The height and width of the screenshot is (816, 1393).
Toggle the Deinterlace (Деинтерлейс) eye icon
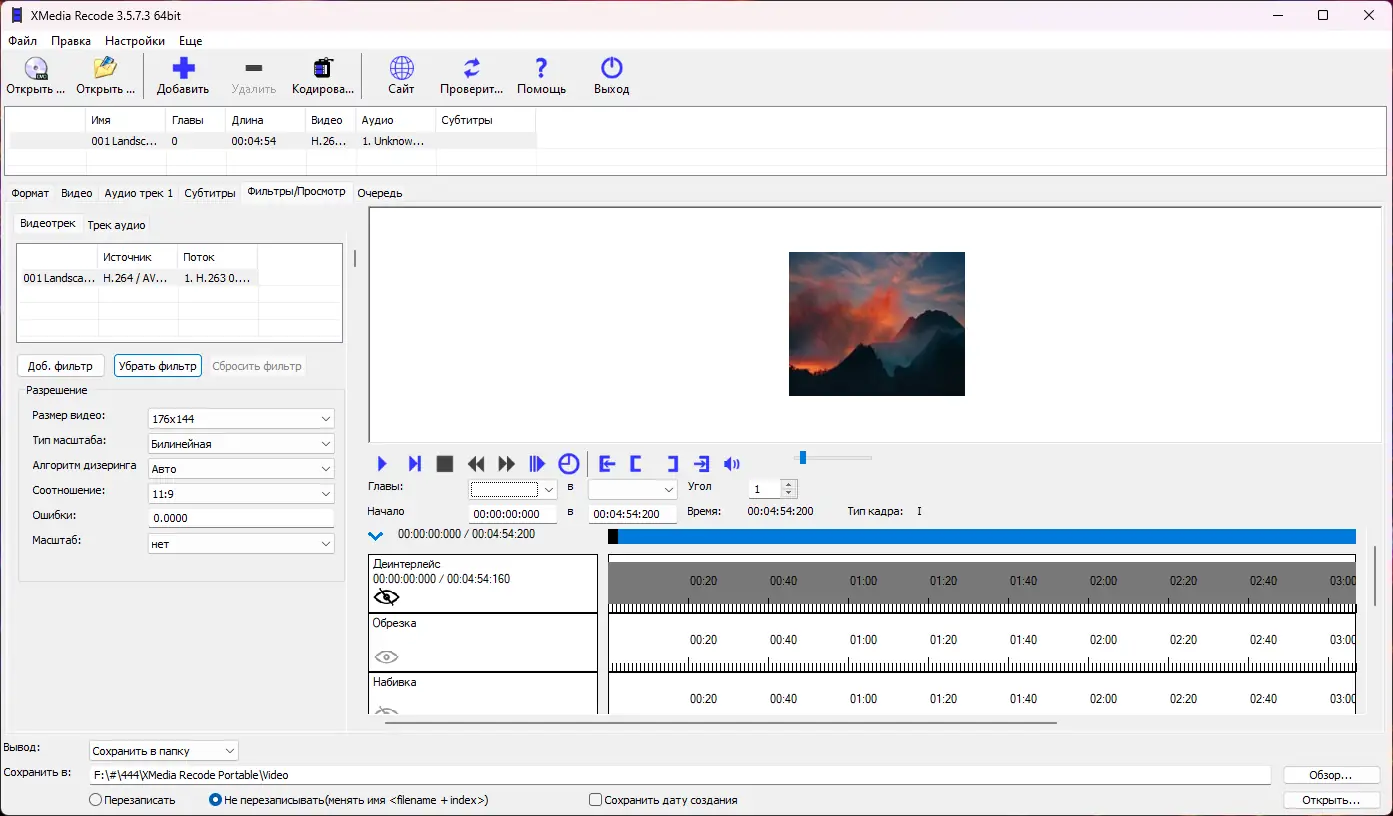point(386,597)
